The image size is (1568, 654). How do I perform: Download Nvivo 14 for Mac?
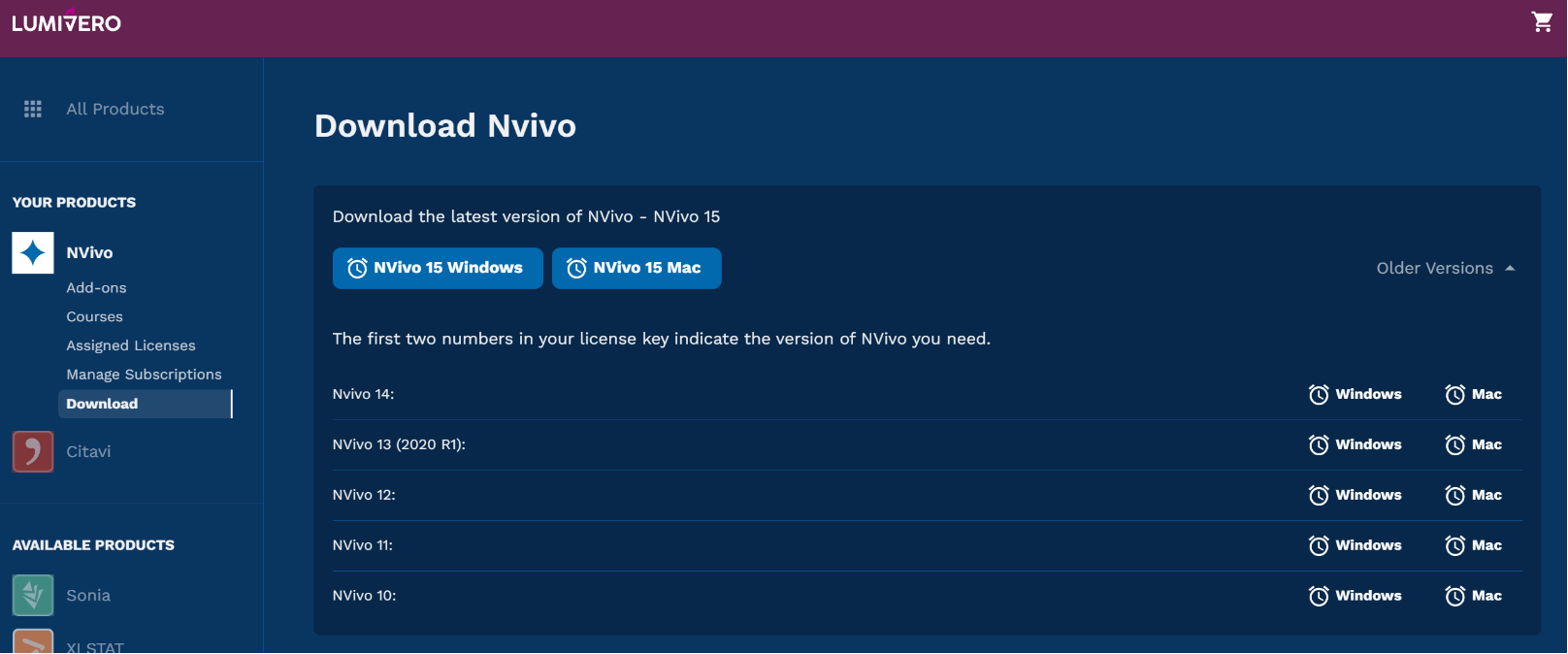[x=1474, y=394]
